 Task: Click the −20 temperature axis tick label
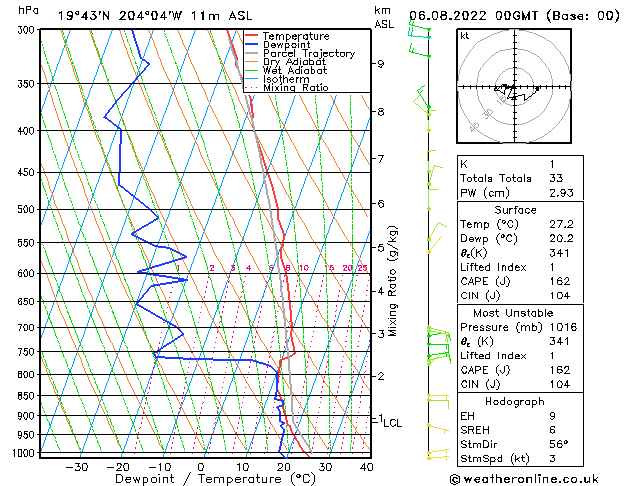pyautogui.click(x=118, y=467)
